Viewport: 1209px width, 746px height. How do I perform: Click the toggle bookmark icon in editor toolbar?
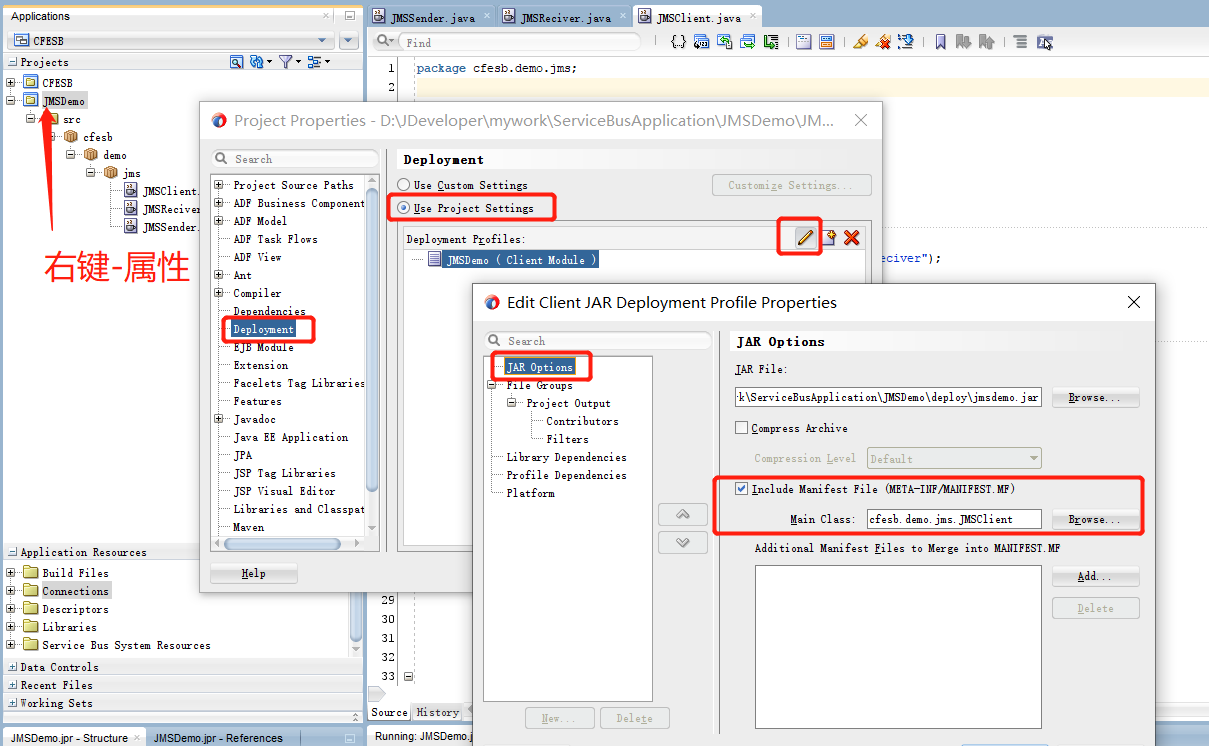coord(940,42)
